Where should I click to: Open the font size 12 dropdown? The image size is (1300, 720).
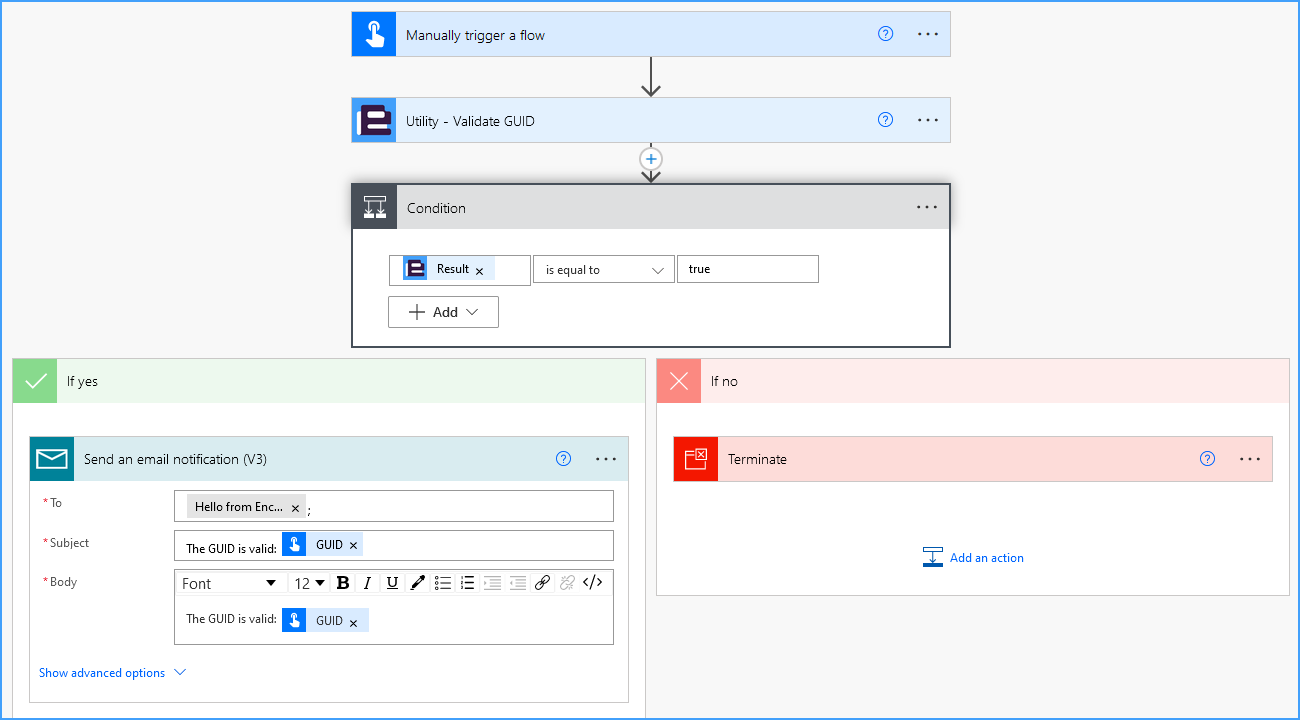coord(309,583)
